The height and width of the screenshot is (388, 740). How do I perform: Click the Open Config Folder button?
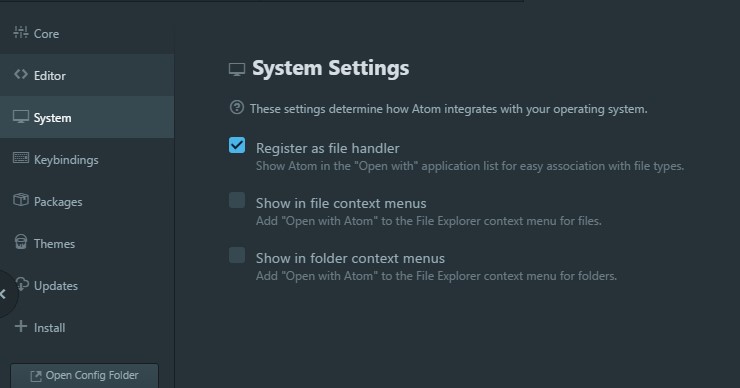coord(84,376)
